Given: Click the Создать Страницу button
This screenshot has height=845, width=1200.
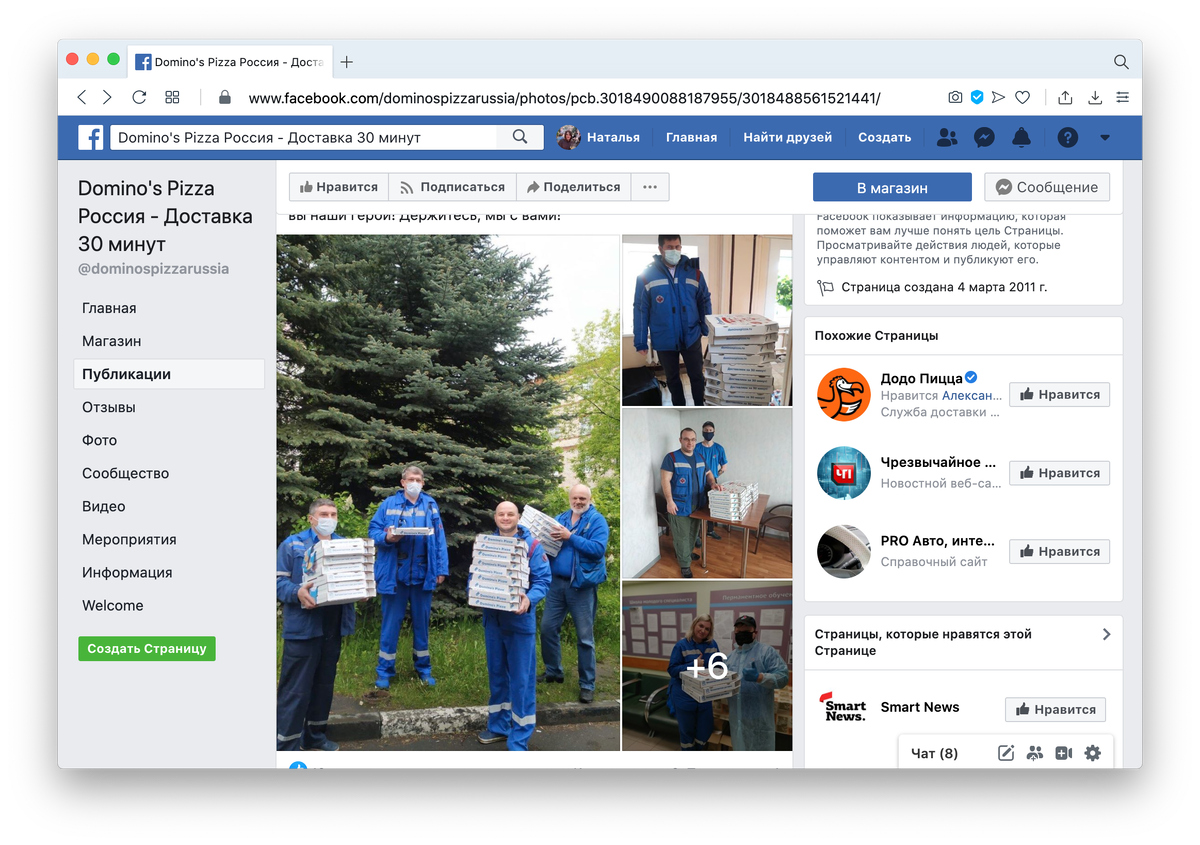Looking at the screenshot, I should pos(146,648).
